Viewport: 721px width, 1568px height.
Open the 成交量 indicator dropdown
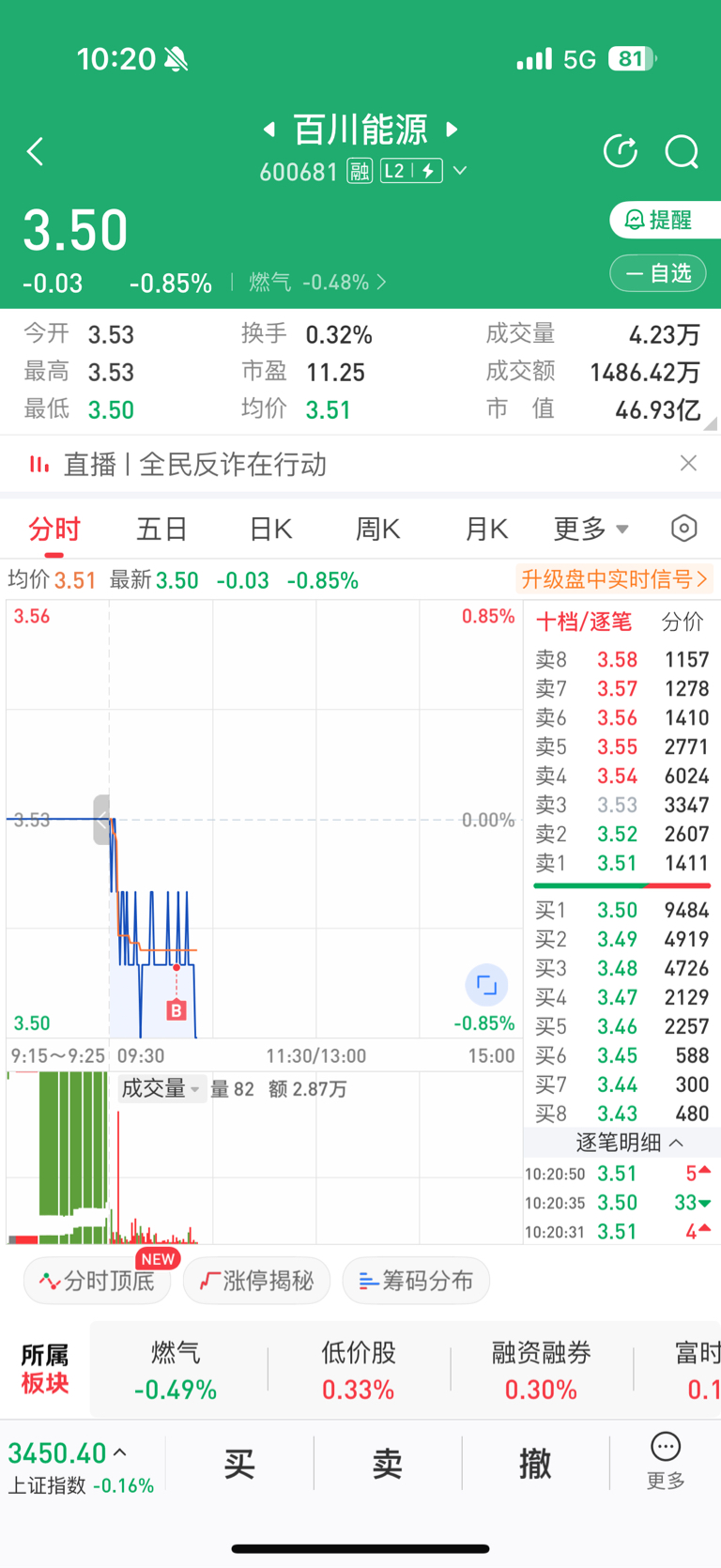[x=161, y=1089]
